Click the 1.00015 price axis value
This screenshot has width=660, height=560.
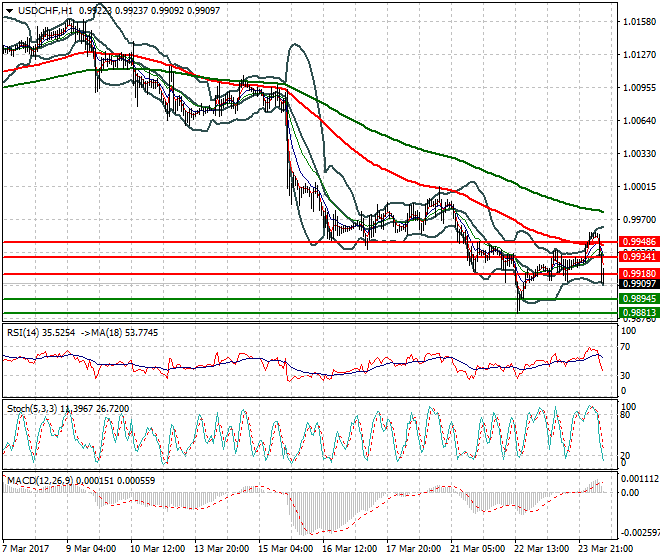(639, 187)
